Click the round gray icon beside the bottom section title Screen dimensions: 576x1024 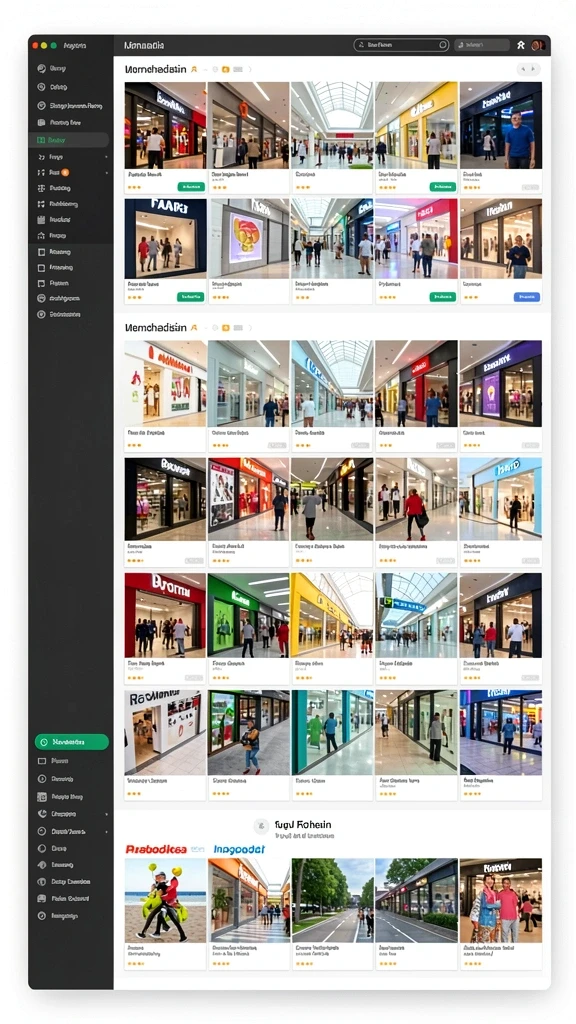(x=261, y=826)
